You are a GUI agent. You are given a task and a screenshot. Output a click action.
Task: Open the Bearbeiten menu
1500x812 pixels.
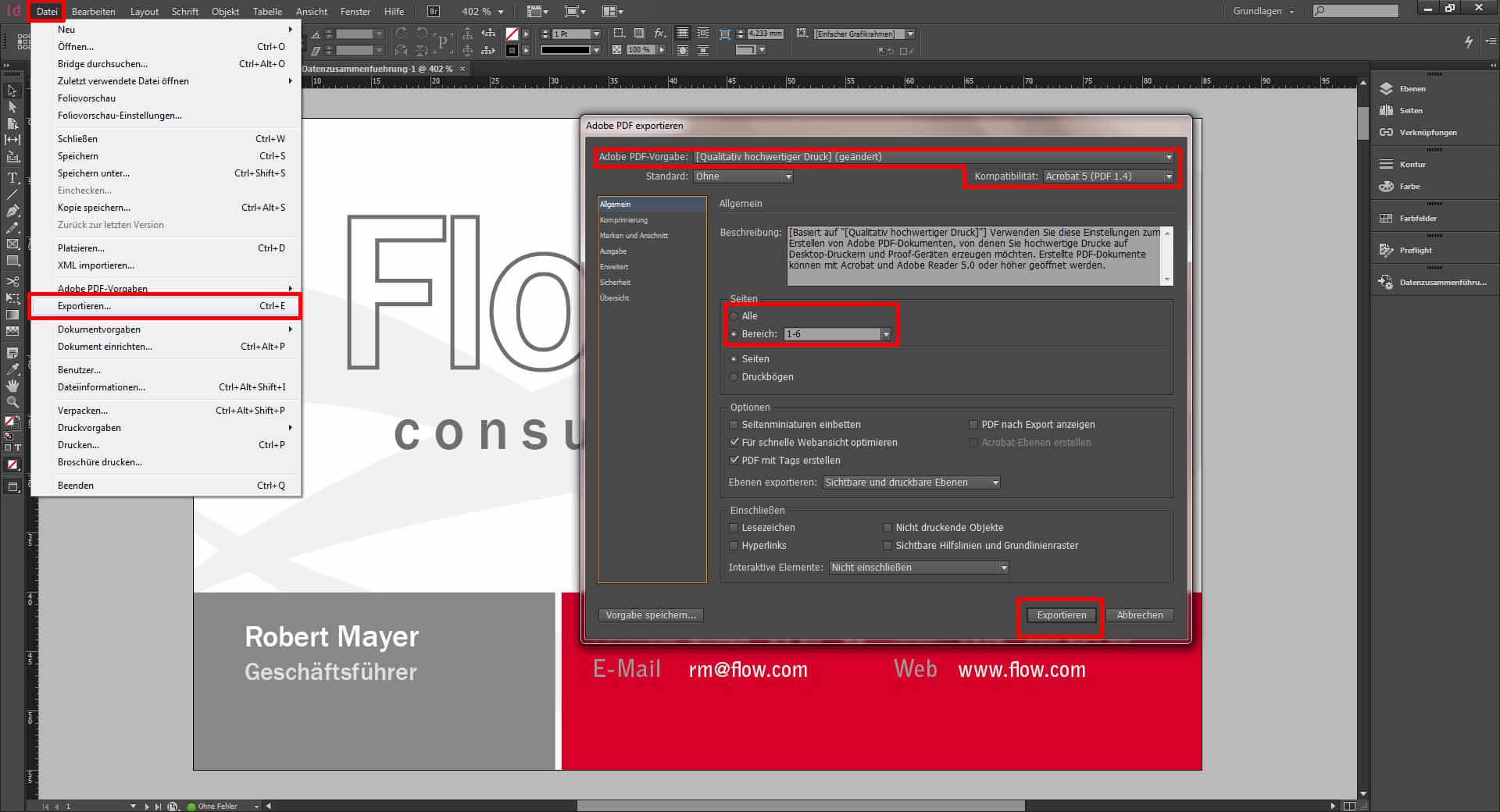tap(93, 11)
